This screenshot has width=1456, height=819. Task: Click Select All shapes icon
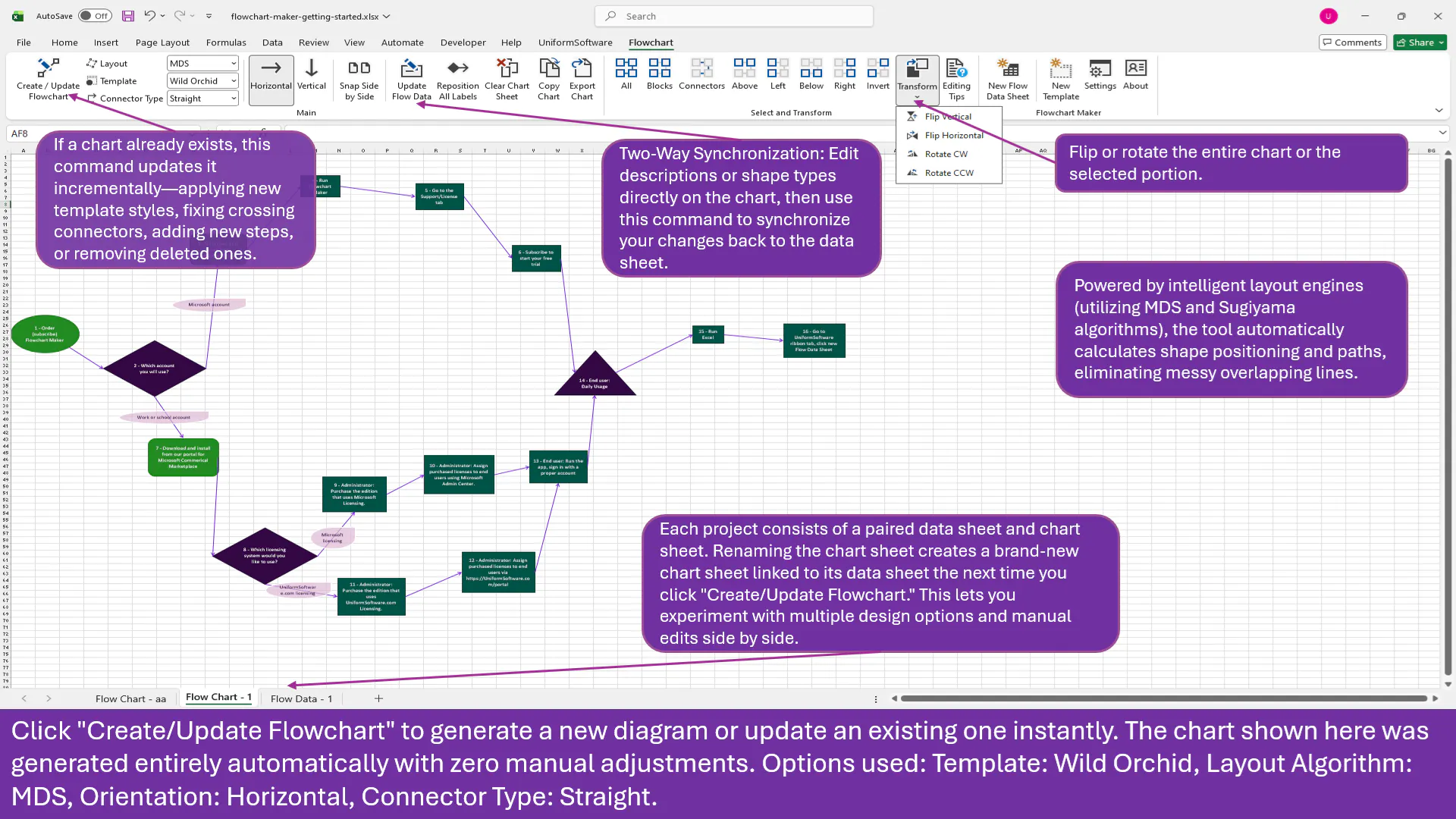pos(626,75)
